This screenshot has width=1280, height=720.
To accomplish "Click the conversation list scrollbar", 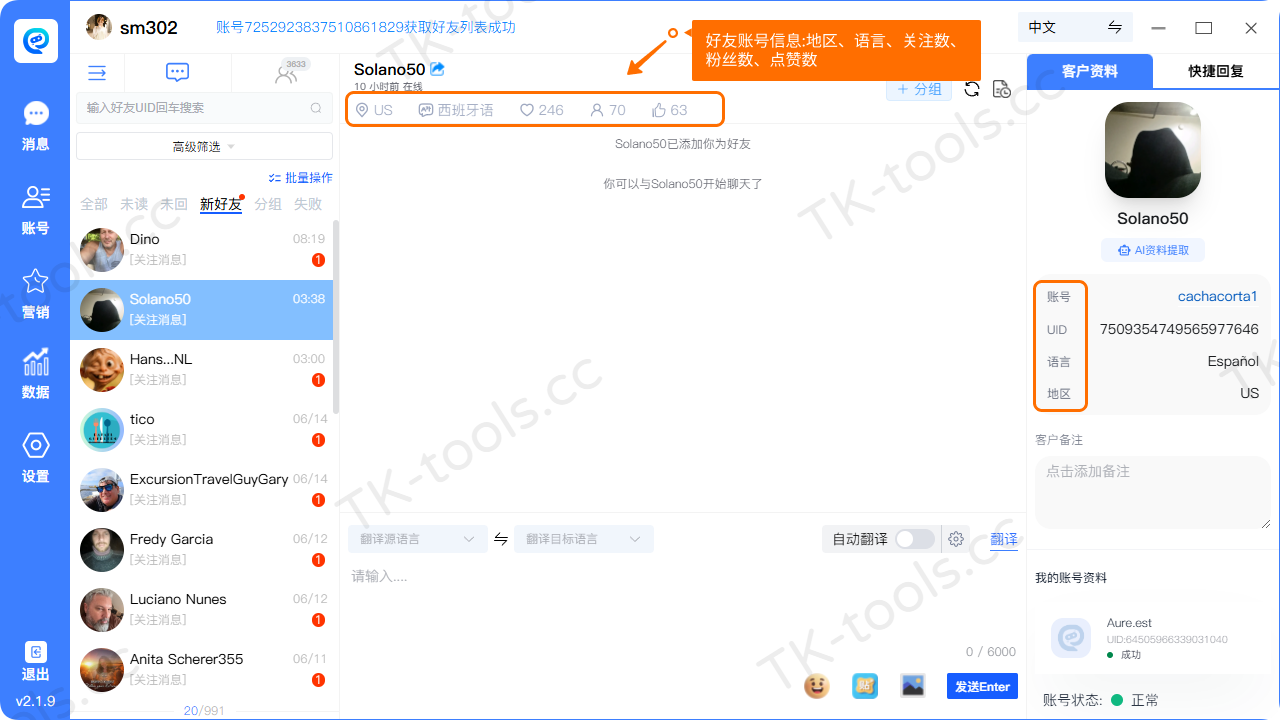I will point(336,317).
